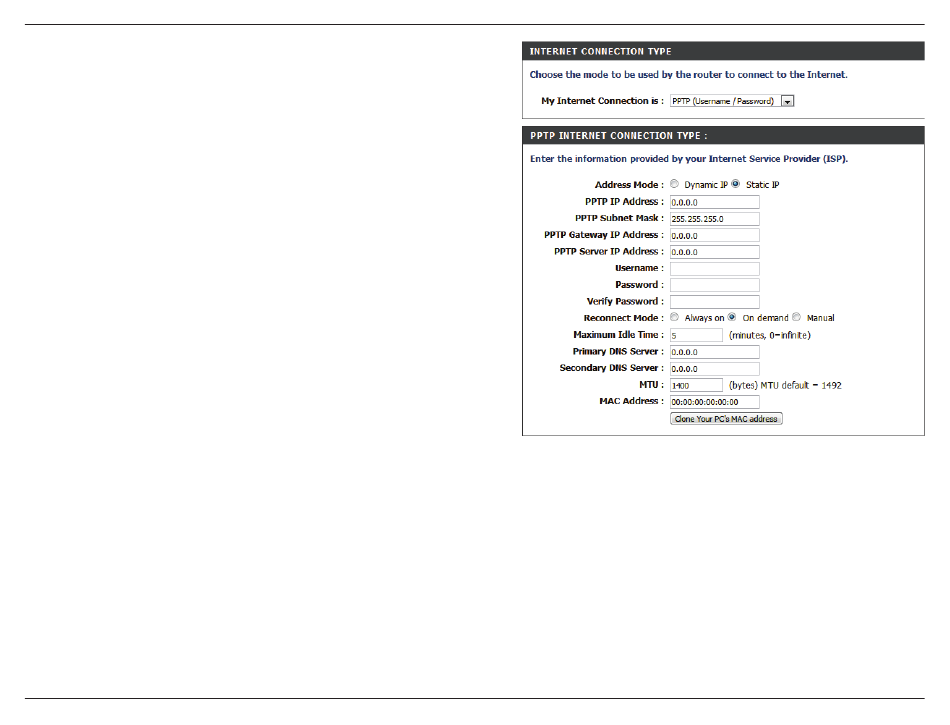This screenshot has height=725, width=950.
Task: Click the PPTP IP Address field
Action: pyautogui.click(x=714, y=202)
